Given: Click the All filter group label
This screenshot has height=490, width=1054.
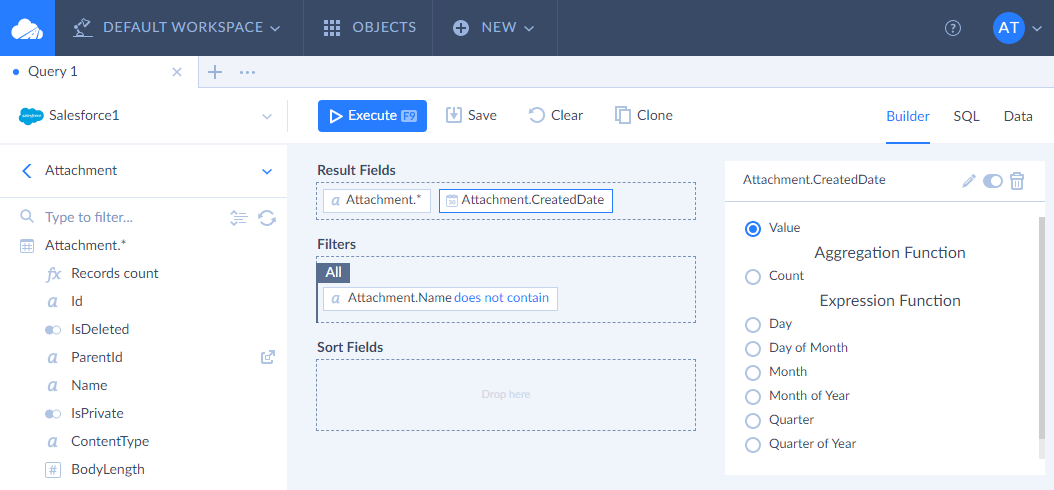Looking at the screenshot, I should point(333,272).
